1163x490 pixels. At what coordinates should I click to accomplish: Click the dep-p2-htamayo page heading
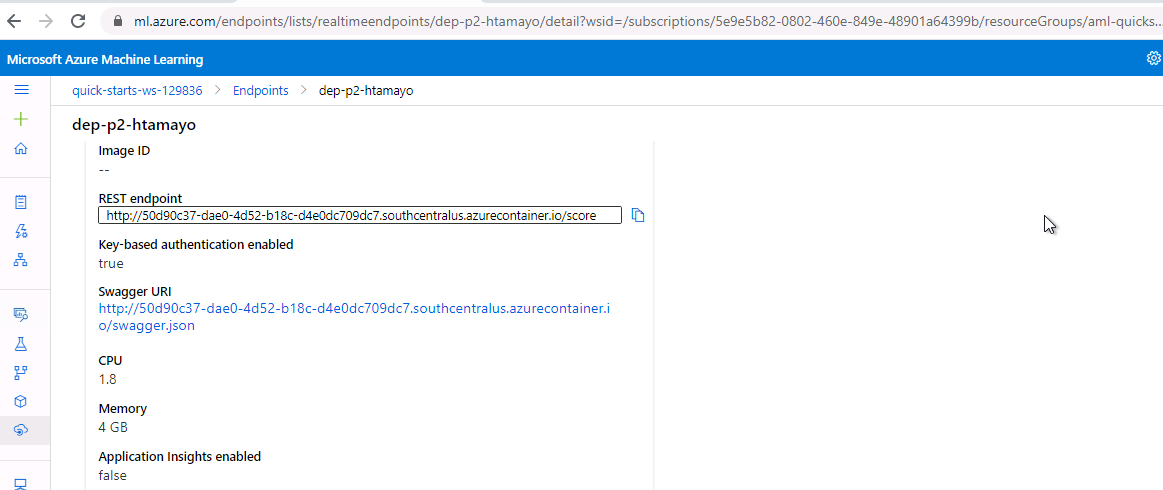point(134,125)
